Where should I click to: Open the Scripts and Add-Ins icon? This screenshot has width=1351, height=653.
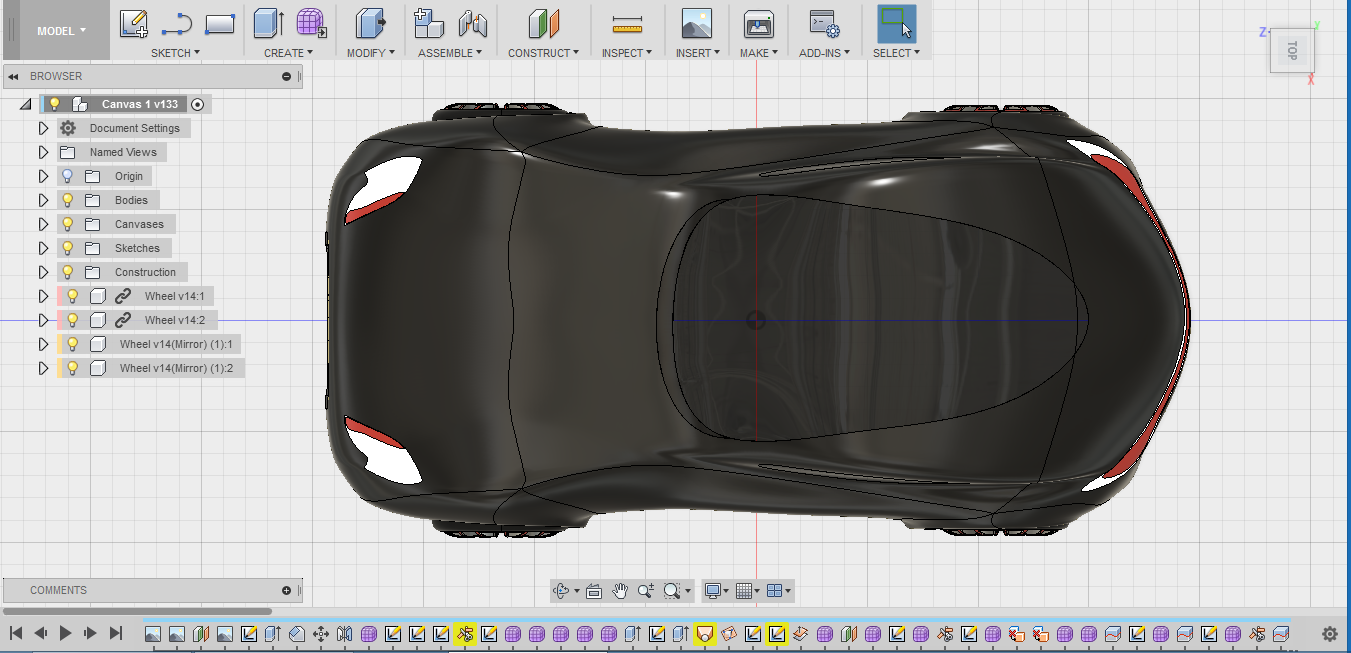823,23
